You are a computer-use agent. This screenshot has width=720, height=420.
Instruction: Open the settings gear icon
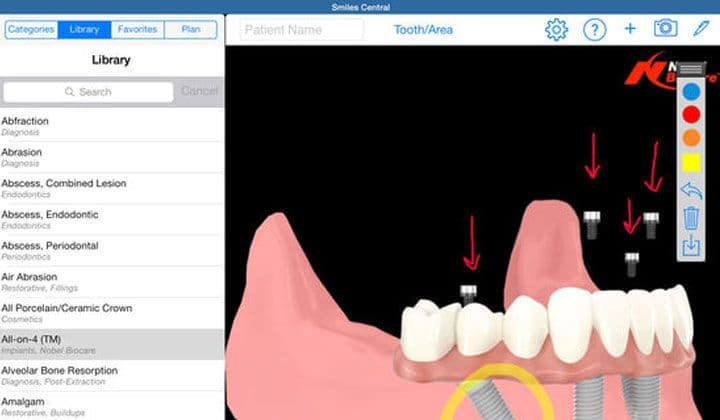tap(556, 30)
